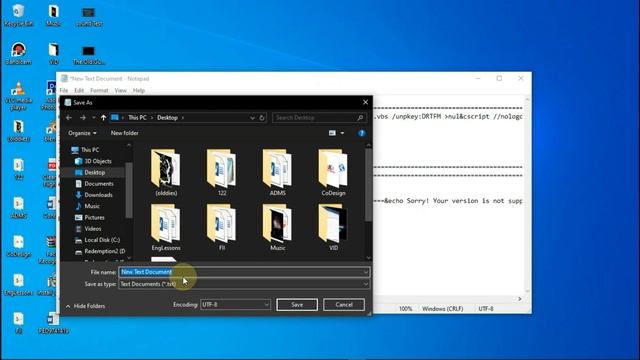Viewport: 640px width, 360px height.
Task: Click UTF-8 in Notepad status bar
Action: pos(486,309)
